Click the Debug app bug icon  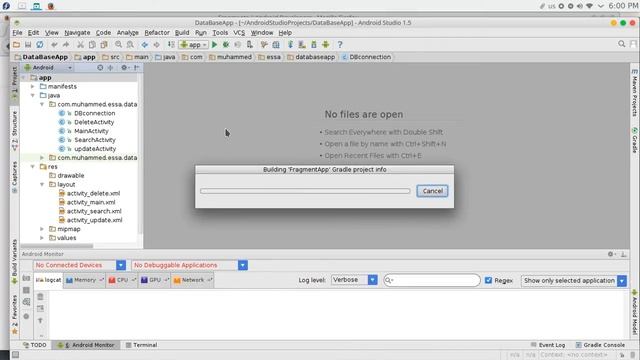click(x=226, y=44)
